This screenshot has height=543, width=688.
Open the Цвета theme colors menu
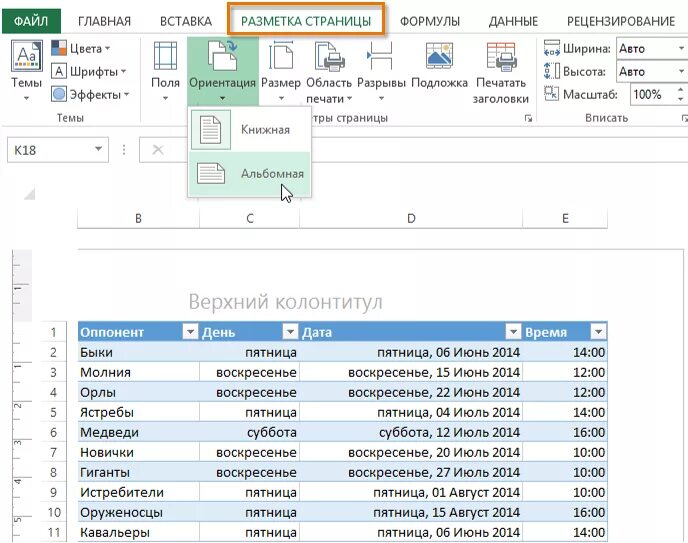click(x=80, y=48)
